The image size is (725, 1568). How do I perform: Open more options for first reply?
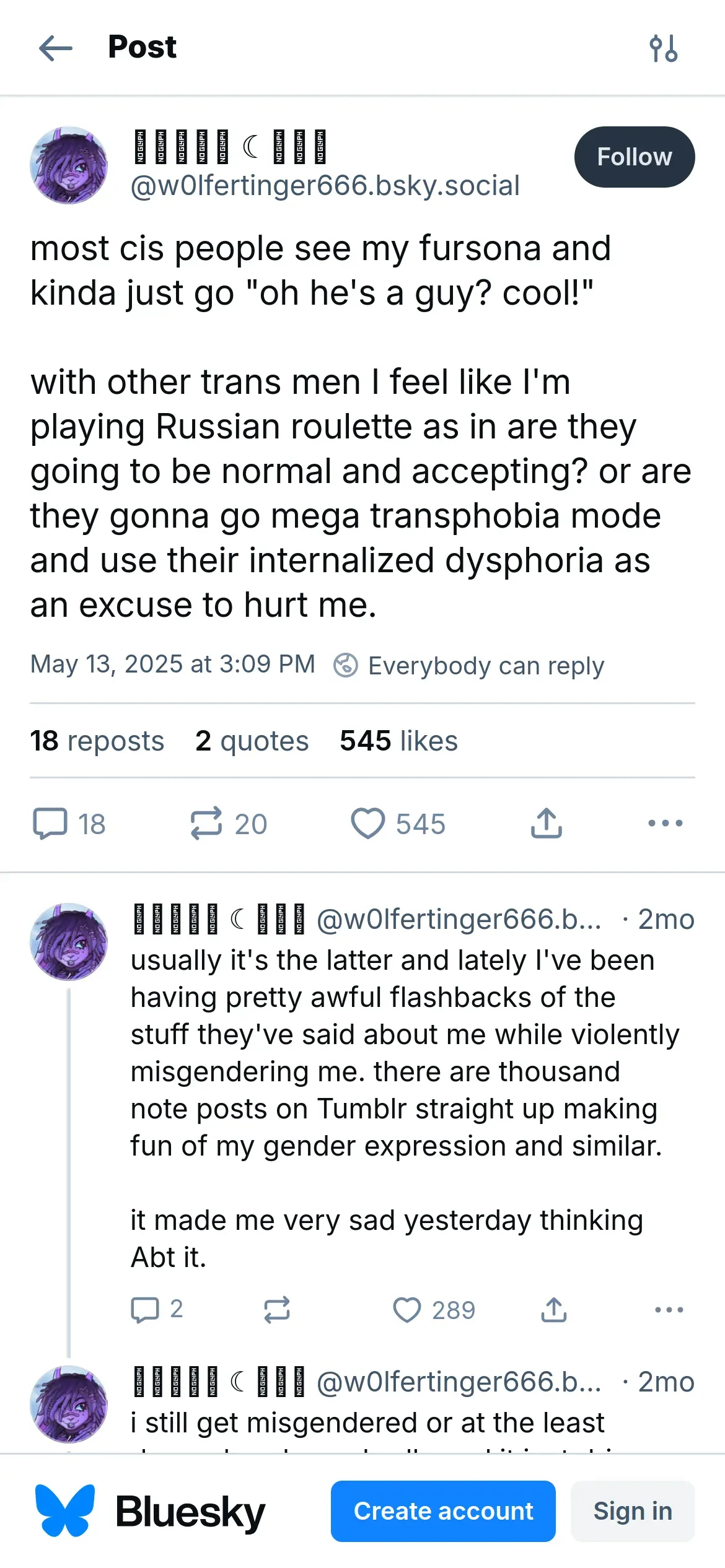[669, 1310]
